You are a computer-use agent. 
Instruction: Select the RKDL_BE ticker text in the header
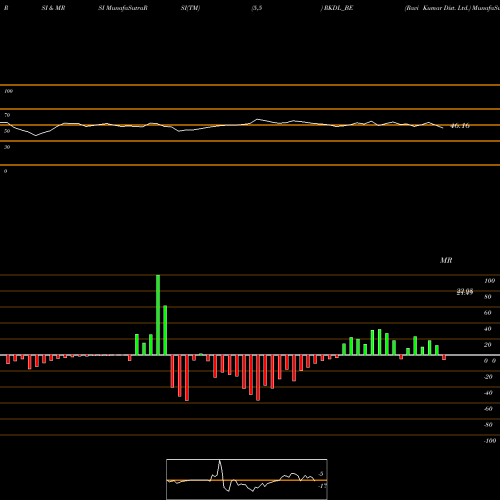[338, 8]
